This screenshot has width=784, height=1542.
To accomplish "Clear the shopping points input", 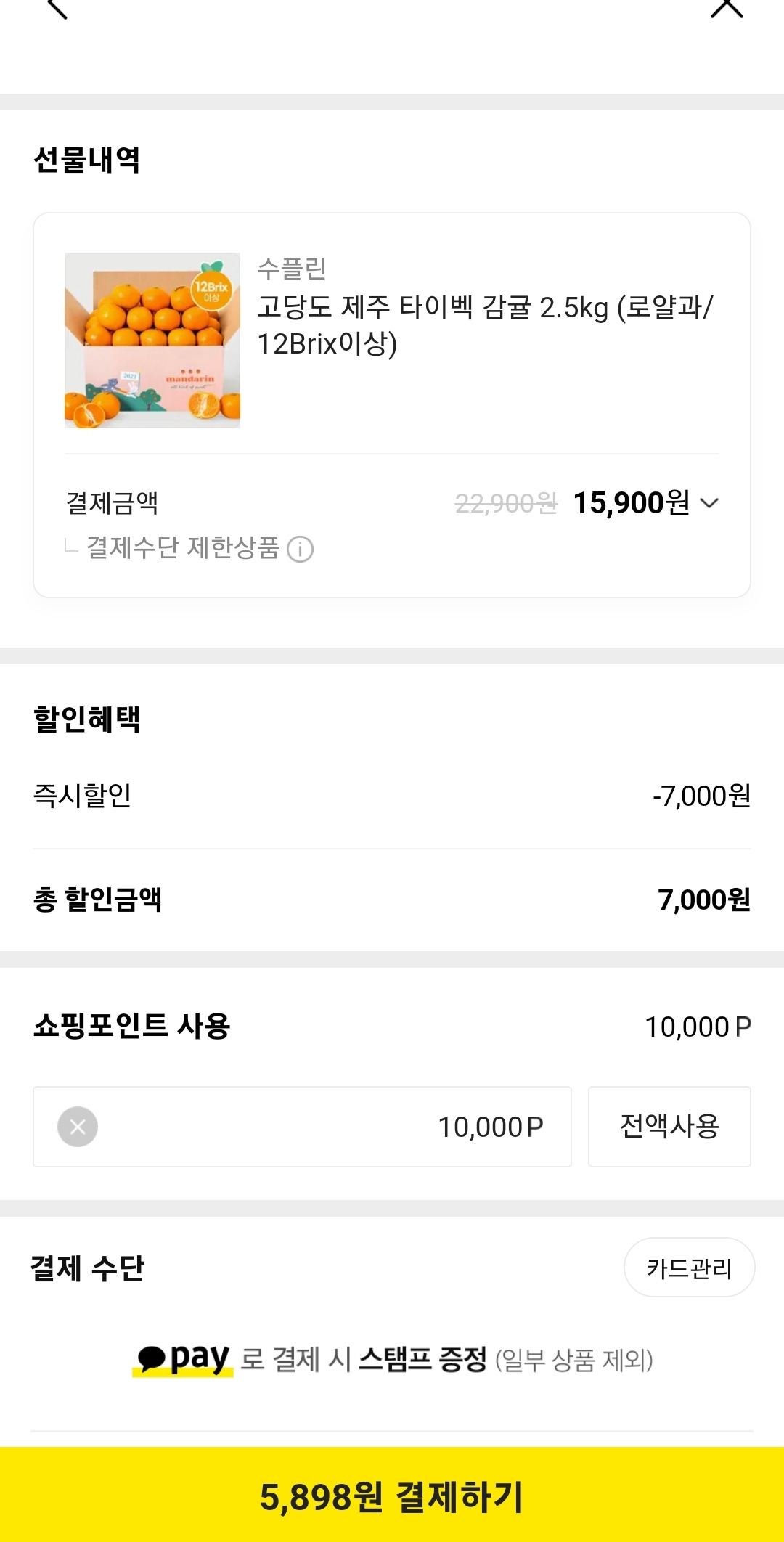I will [x=78, y=1127].
